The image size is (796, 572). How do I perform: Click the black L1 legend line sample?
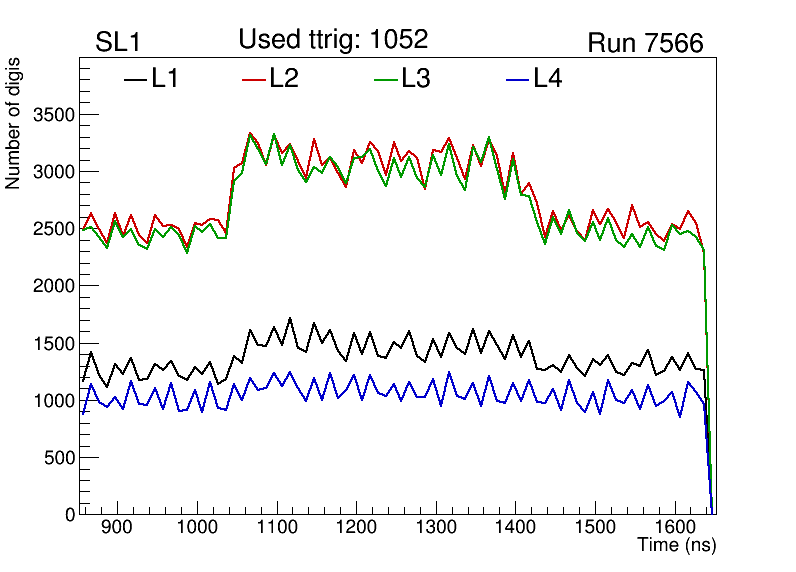[x=135, y=79]
